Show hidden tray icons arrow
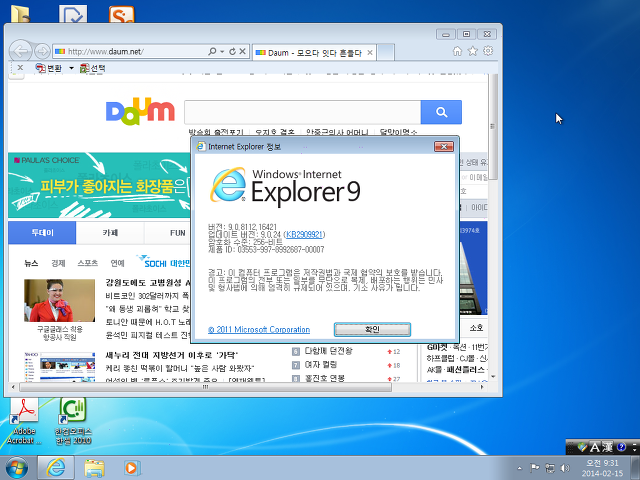The image size is (640, 480). pyautogui.click(x=520, y=468)
